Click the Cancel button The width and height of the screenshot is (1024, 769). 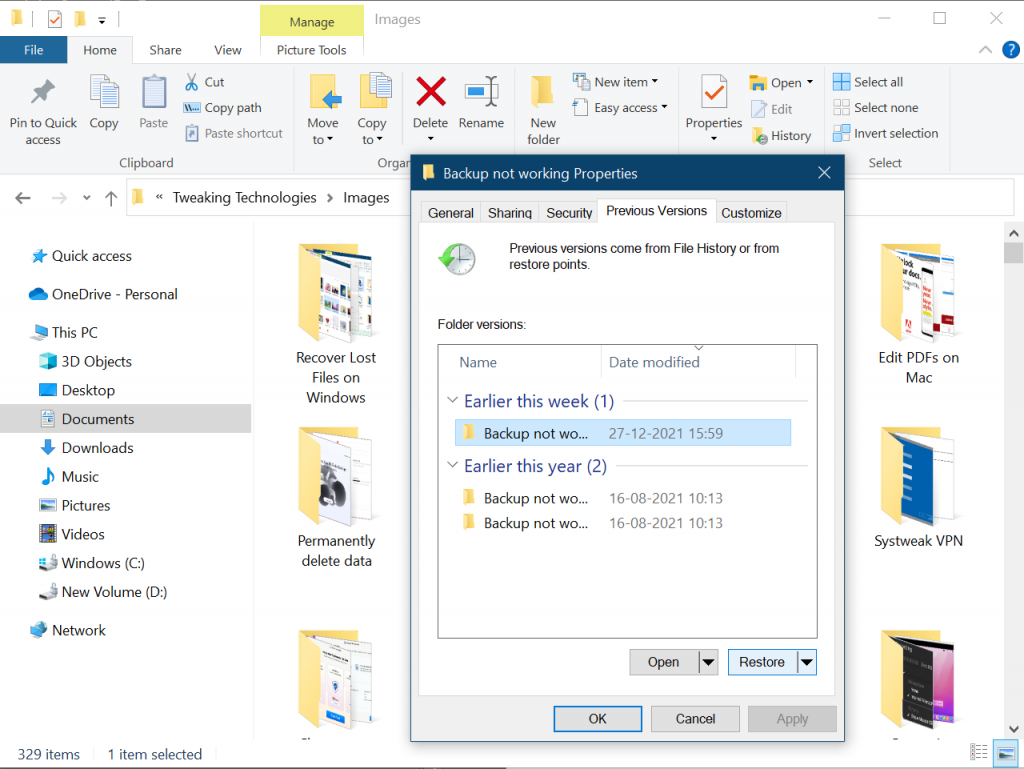[x=694, y=718]
